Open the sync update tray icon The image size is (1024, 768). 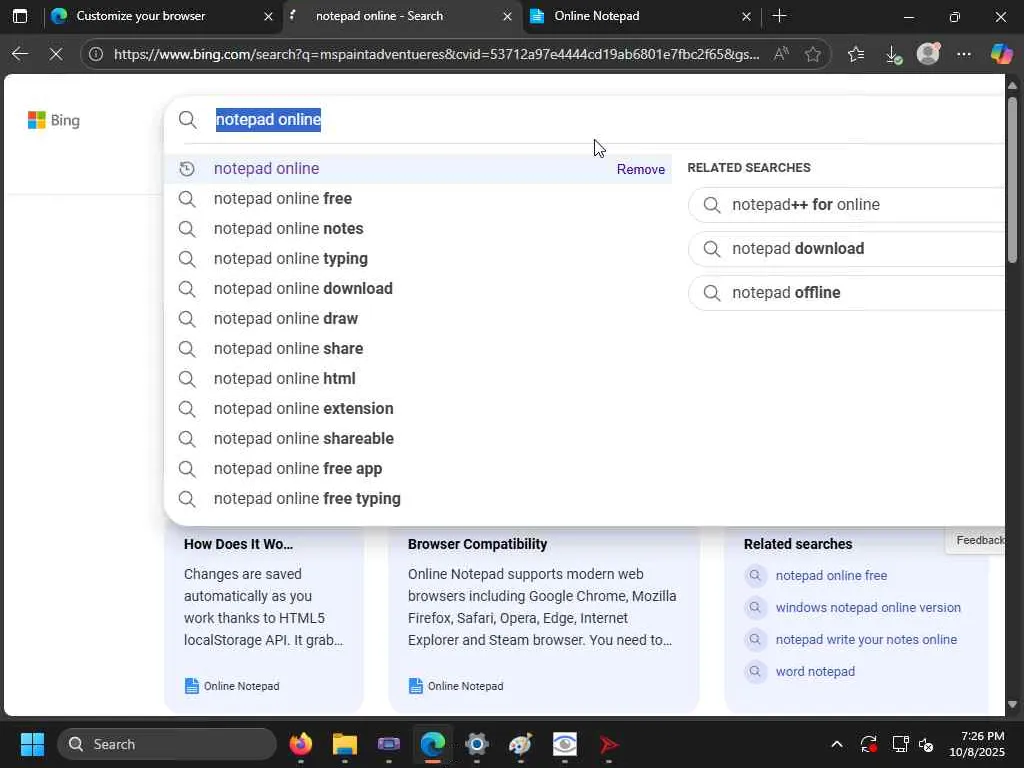[x=869, y=744]
